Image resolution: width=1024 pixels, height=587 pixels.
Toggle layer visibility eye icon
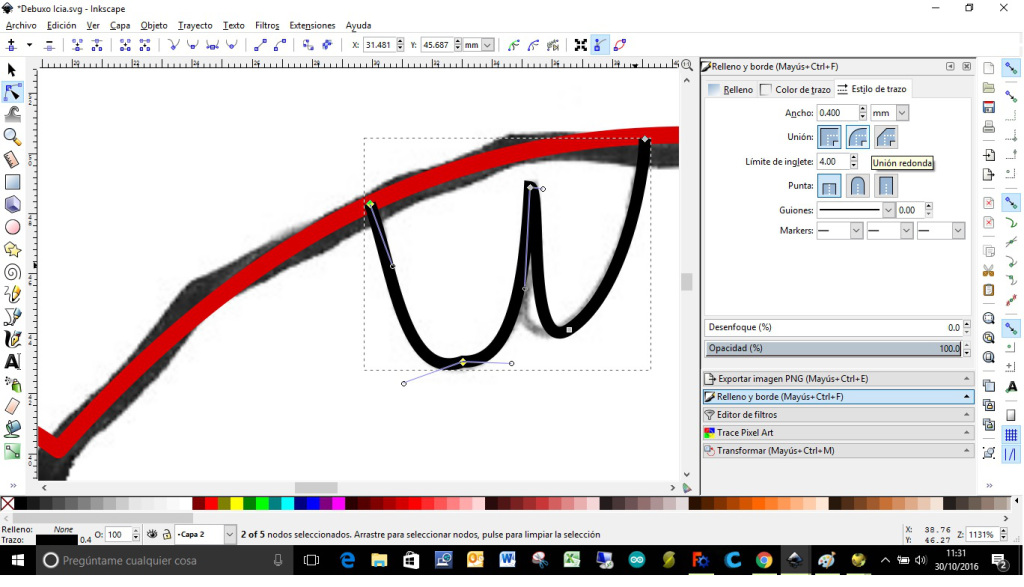(152, 535)
